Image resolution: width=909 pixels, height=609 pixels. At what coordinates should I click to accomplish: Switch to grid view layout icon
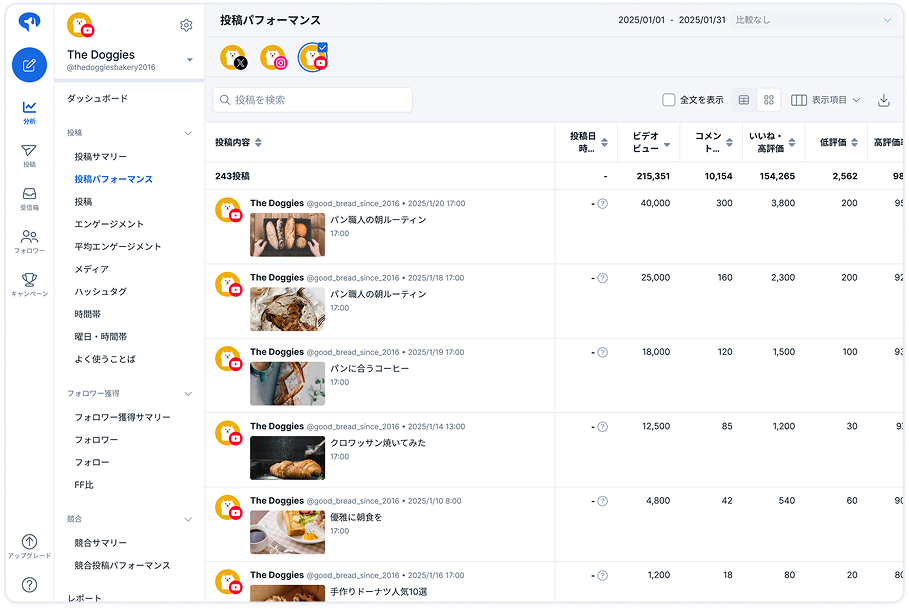click(768, 100)
